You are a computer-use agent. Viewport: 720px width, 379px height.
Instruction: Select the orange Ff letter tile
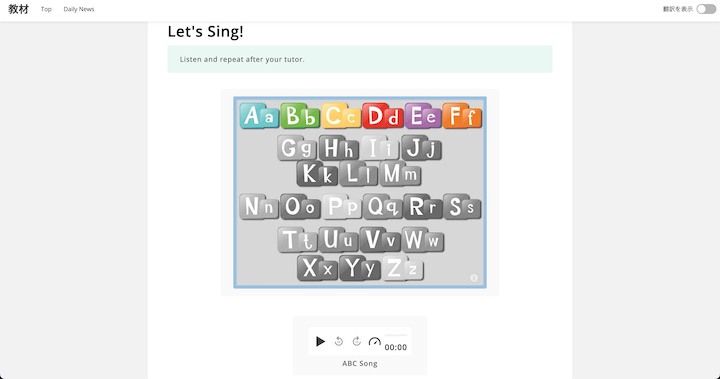click(462, 115)
